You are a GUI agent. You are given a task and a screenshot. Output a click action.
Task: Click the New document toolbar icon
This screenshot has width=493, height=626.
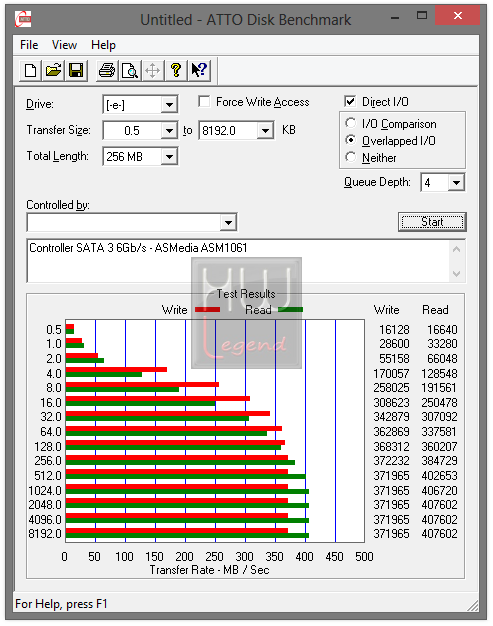tap(30, 71)
